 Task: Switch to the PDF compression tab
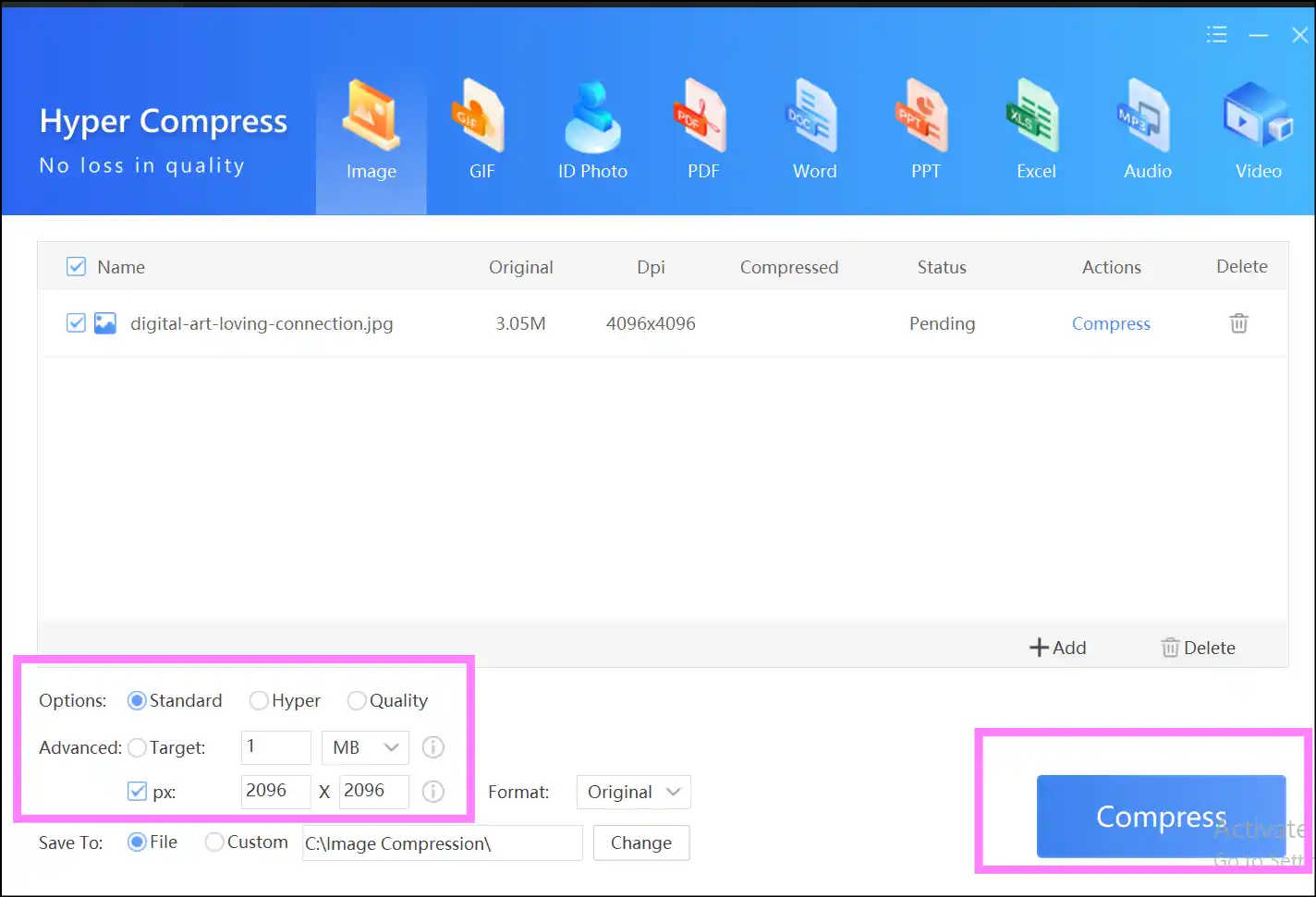click(x=703, y=131)
